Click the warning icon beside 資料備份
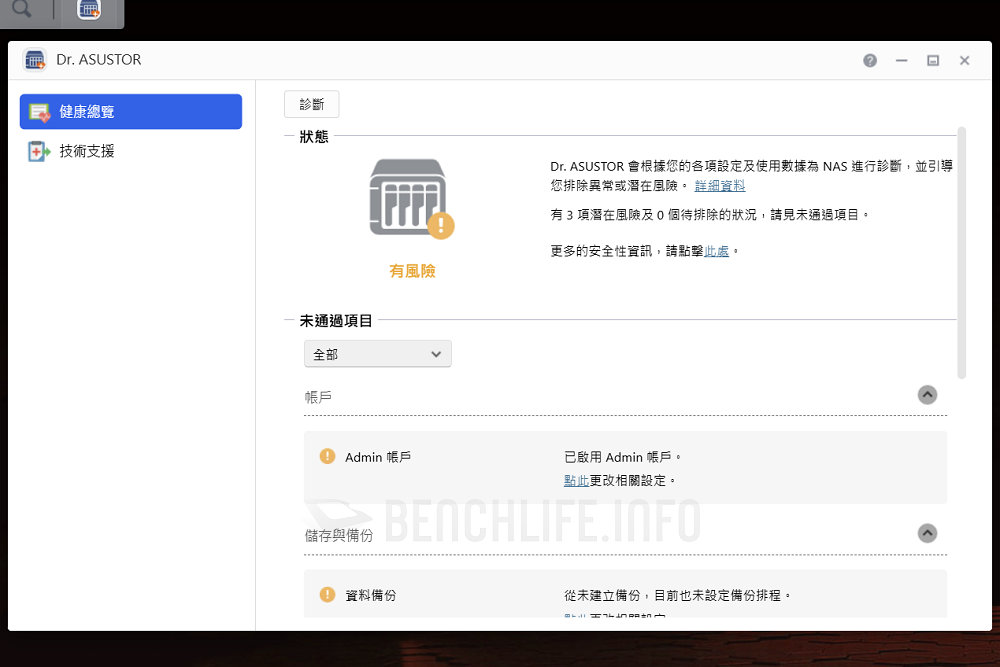Screen dimensions: 1000x667 click(x=327, y=595)
